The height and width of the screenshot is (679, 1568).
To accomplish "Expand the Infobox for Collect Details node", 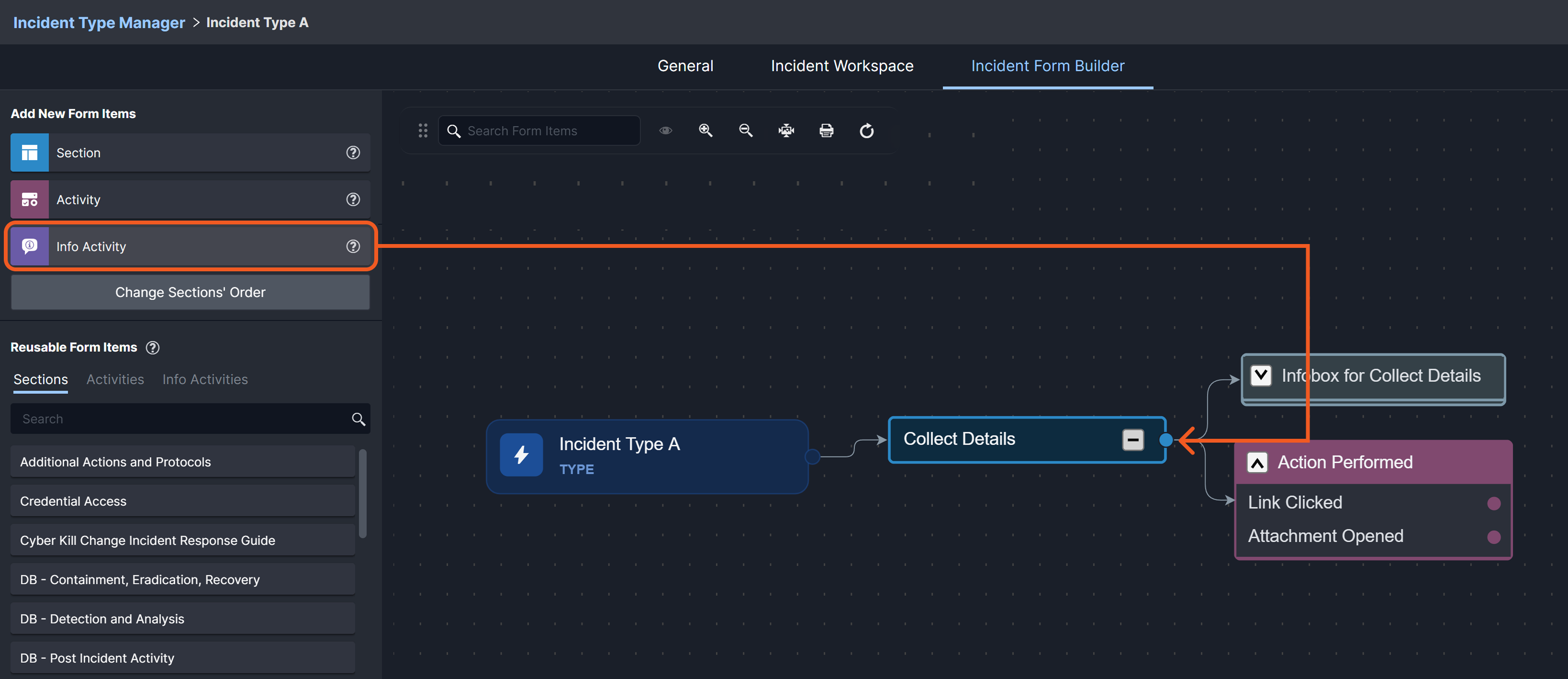I will pyautogui.click(x=1261, y=376).
